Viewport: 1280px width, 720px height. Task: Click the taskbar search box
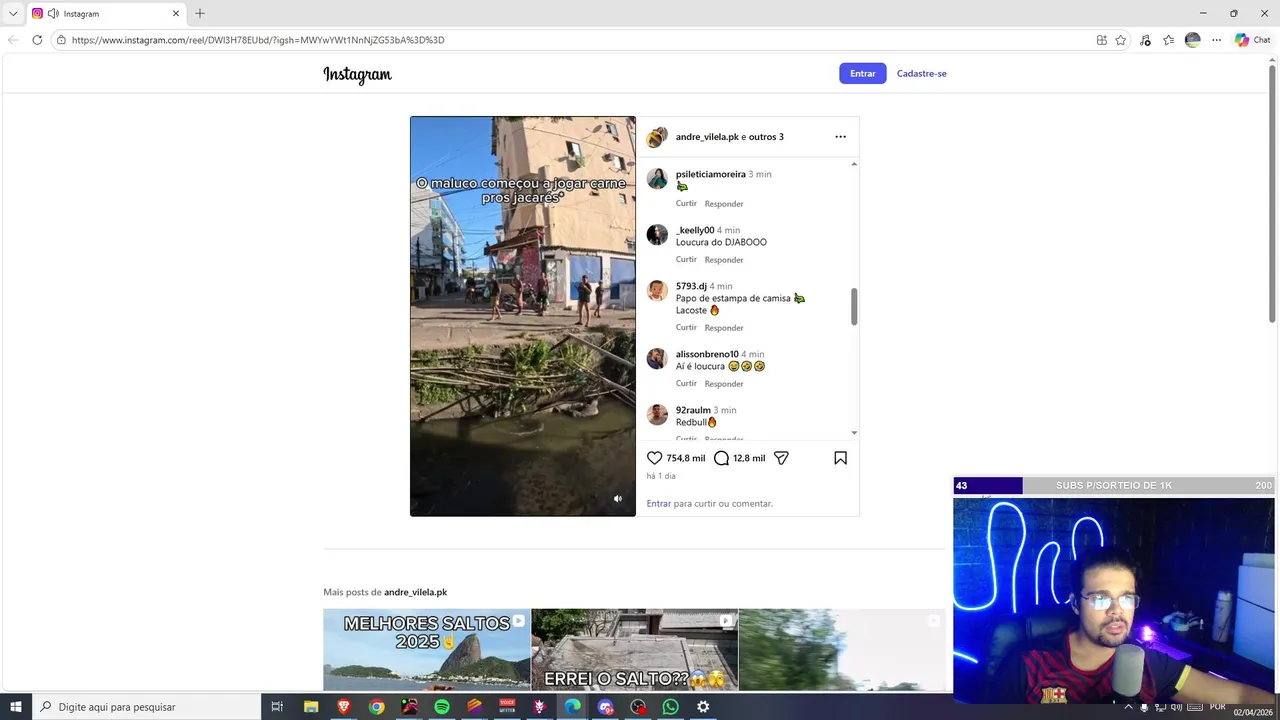(147, 707)
